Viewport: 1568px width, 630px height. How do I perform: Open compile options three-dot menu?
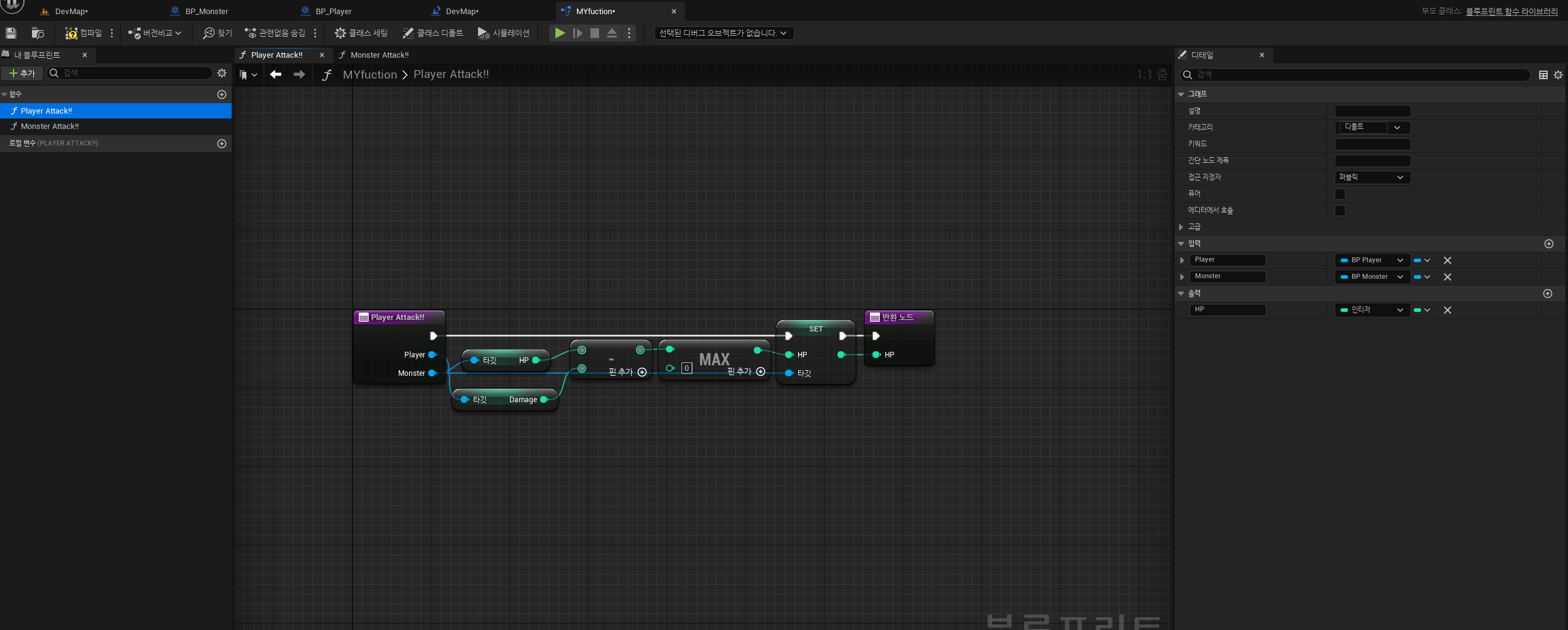[x=112, y=33]
